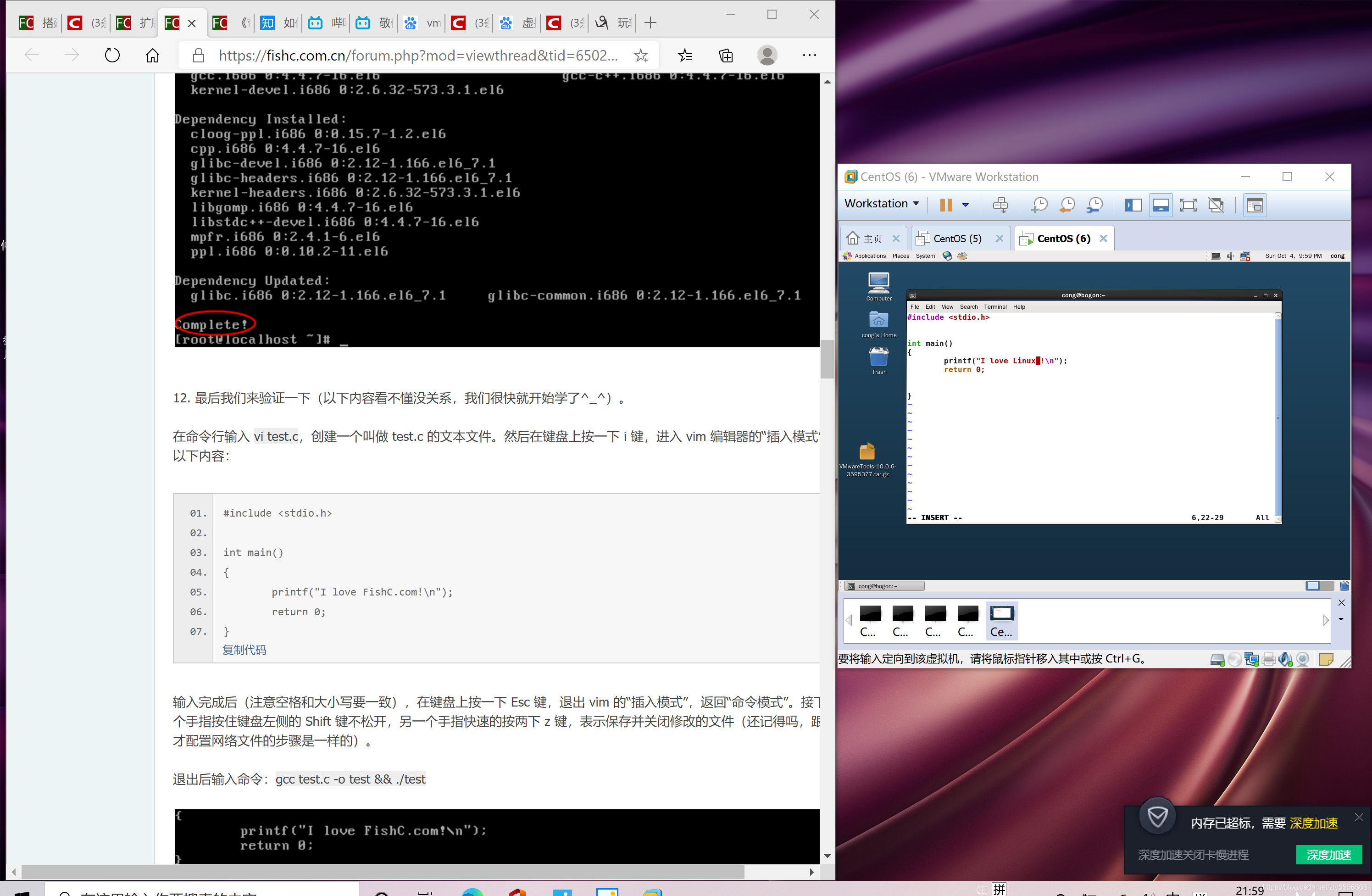Image resolution: width=1372 pixels, height=896 pixels.
Task: Click the browser vertical scrollbar thumb
Action: click(x=827, y=359)
